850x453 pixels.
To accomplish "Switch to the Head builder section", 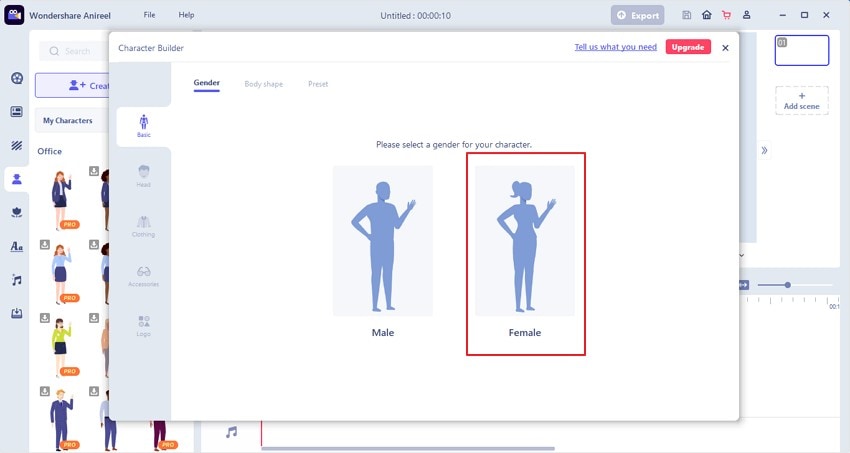I will tap(144, 176).
